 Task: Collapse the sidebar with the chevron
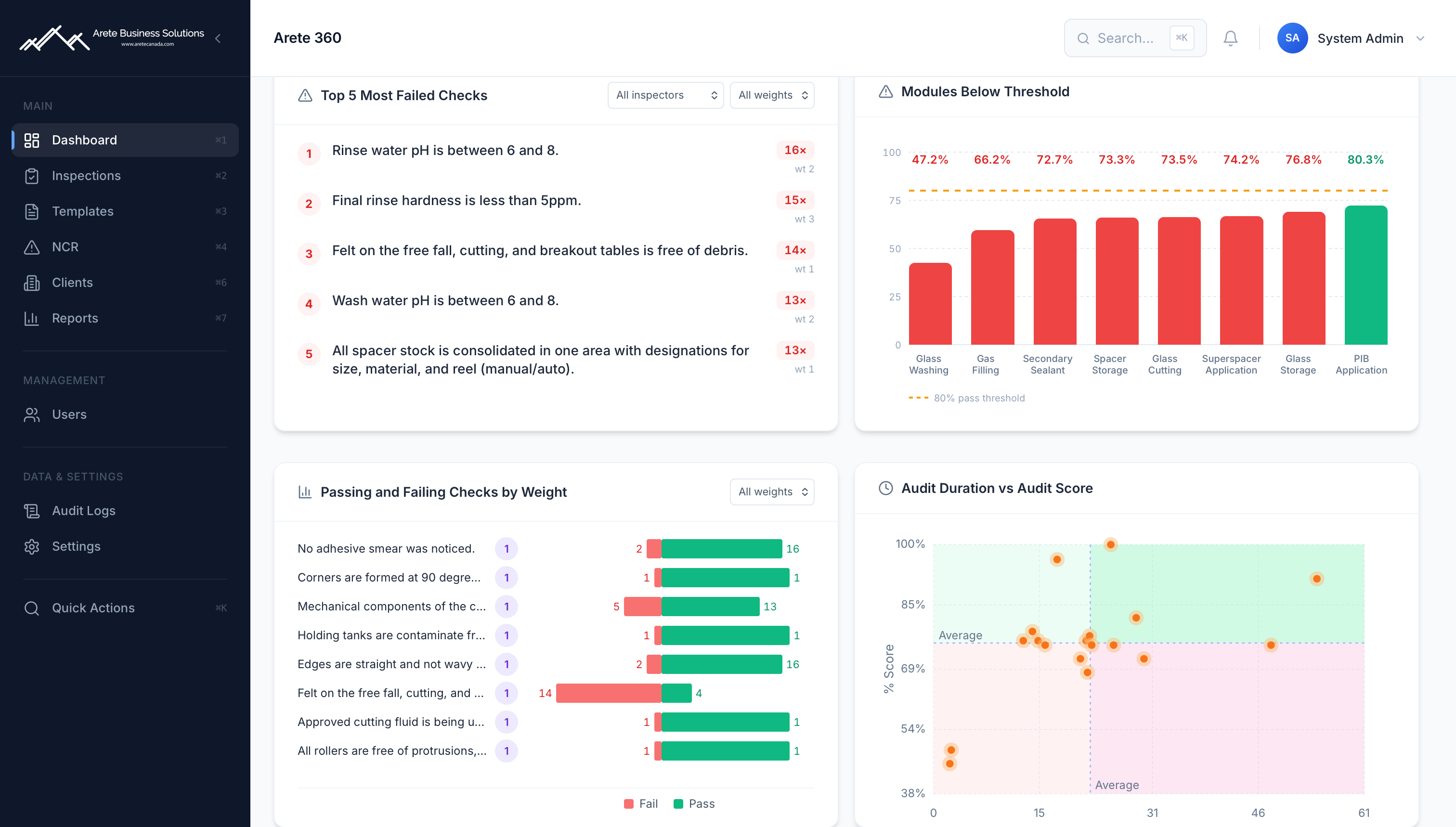click(x=218, y=39)
